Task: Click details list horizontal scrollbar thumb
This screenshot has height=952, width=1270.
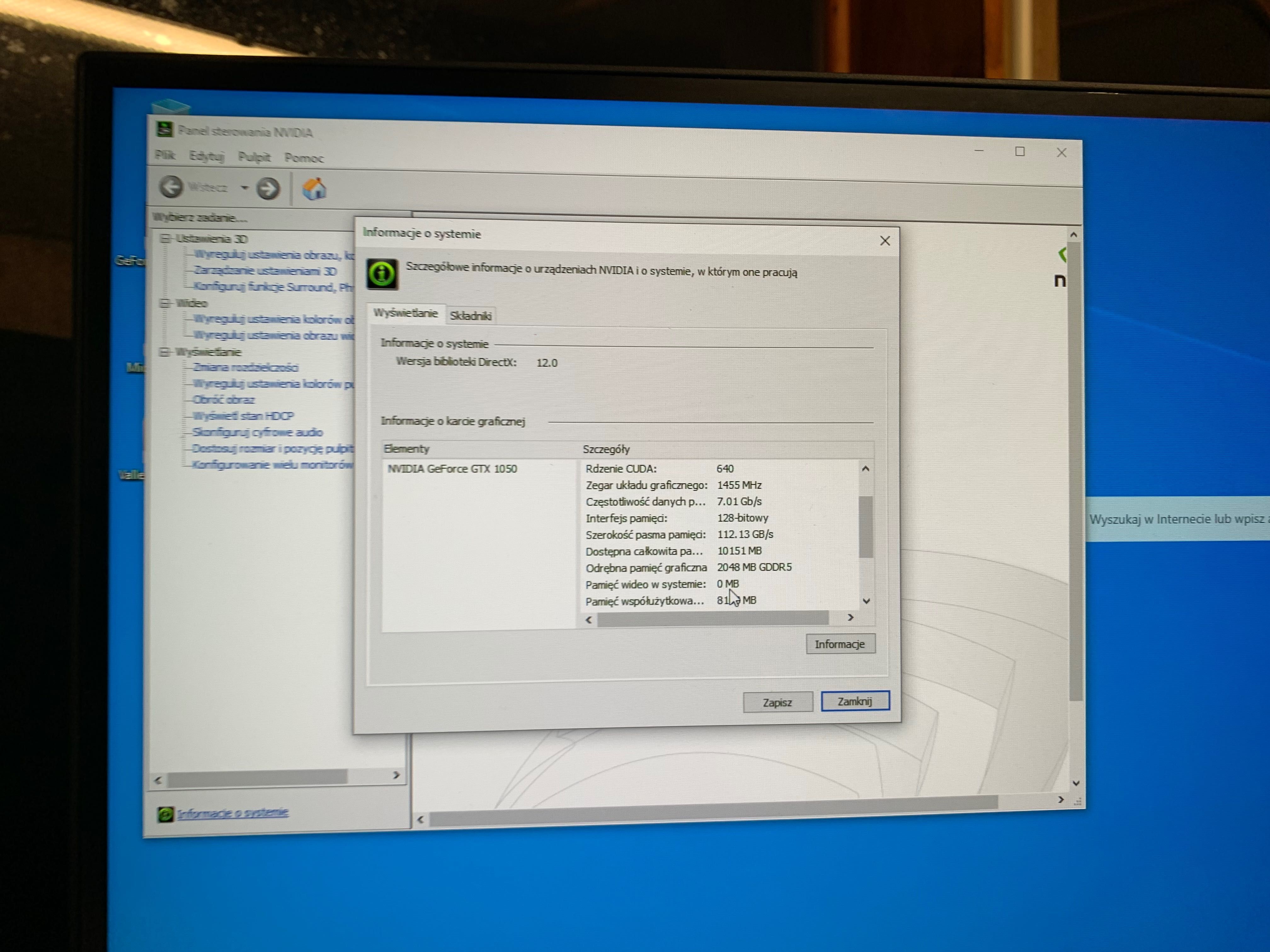Action: pyautogui.click(x=713, y=619)
